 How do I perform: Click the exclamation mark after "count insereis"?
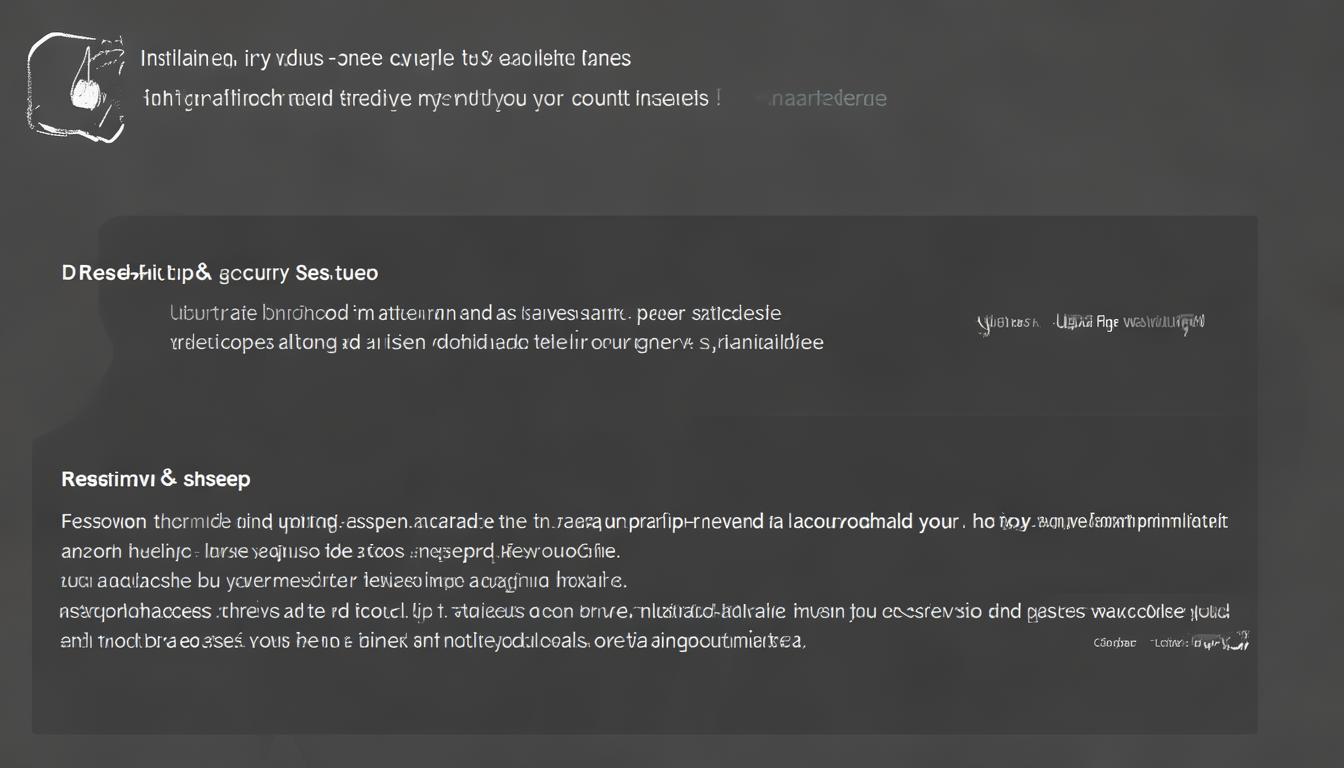tap(717, 98)
